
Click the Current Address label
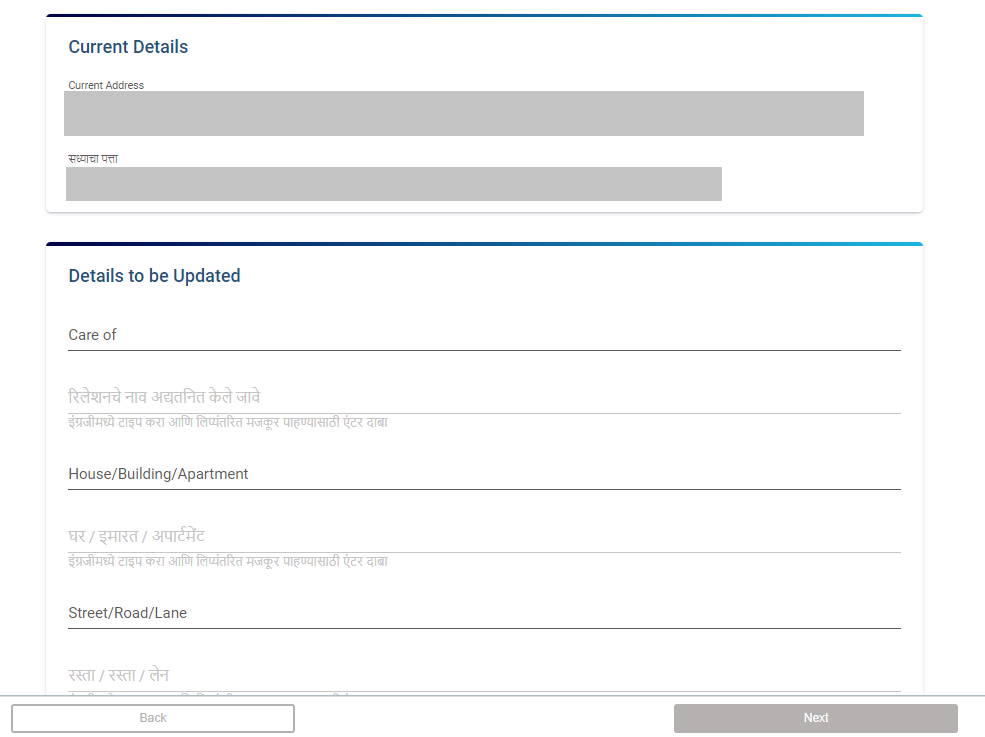[x=106, y=85]
